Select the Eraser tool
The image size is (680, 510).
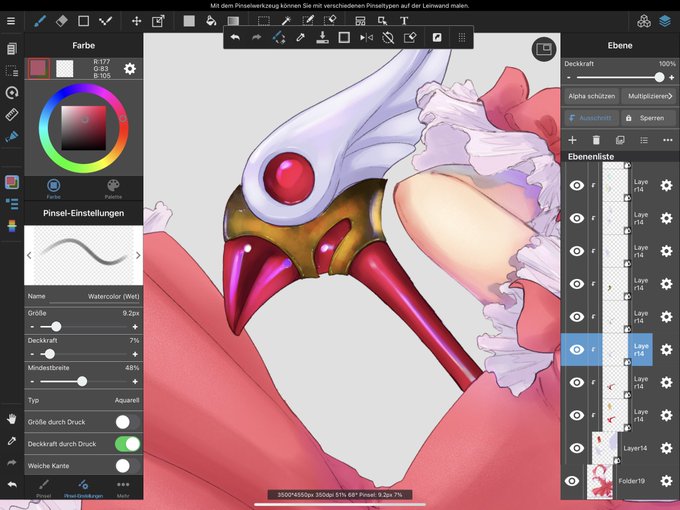point(62,21)
